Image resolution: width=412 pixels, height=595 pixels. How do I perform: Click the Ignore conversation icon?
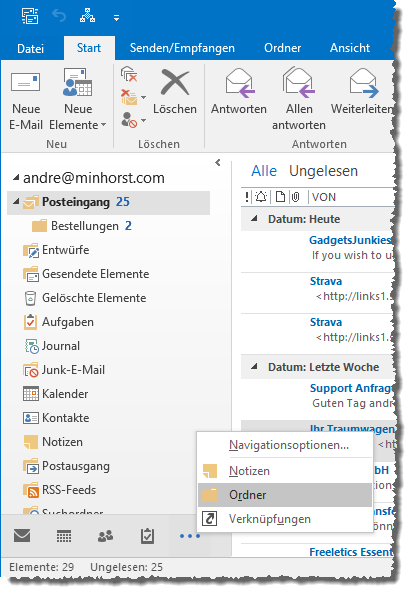pos(129,74)
